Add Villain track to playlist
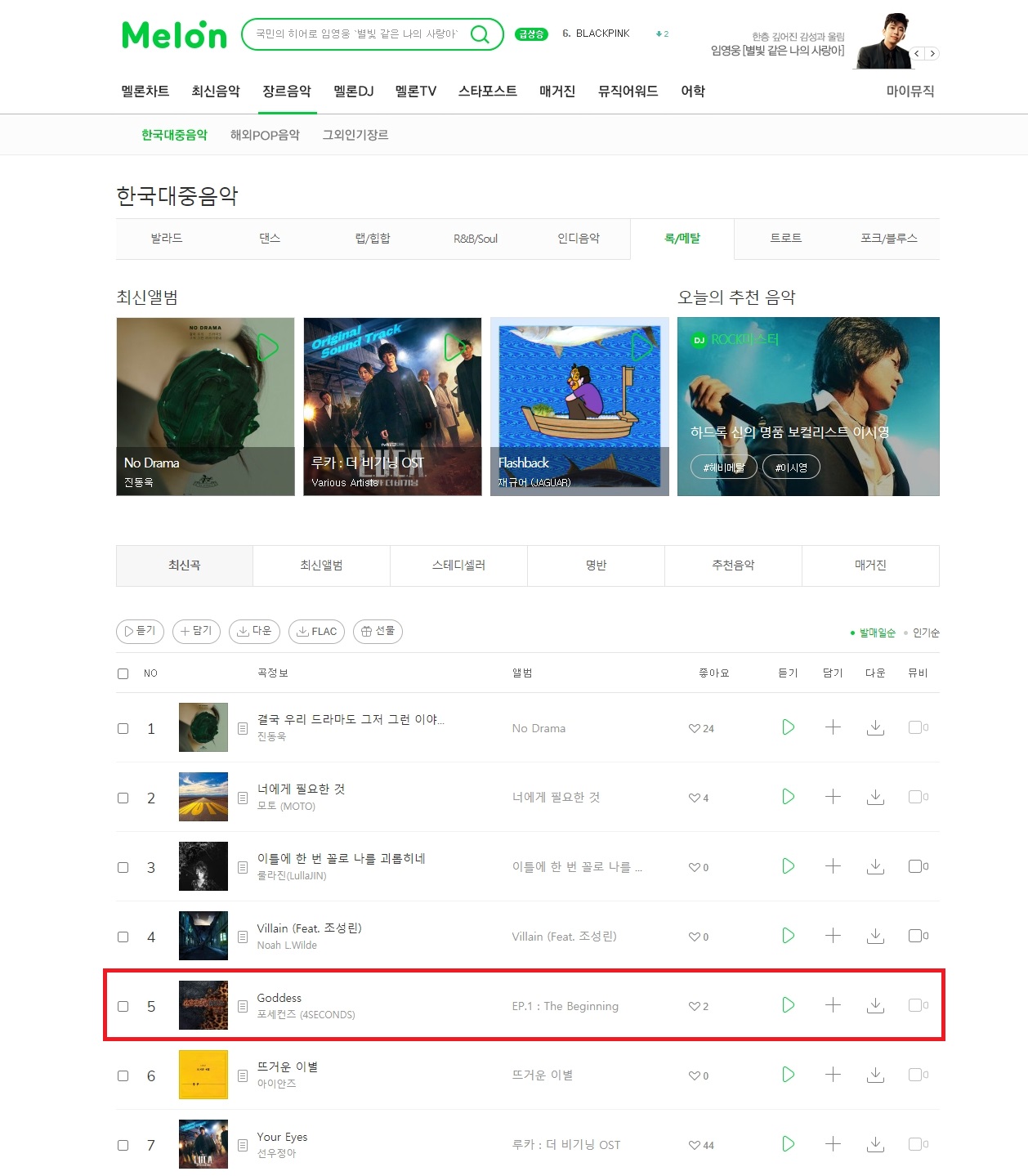Screen dimensions: 1028x1176 coord(833,936)
